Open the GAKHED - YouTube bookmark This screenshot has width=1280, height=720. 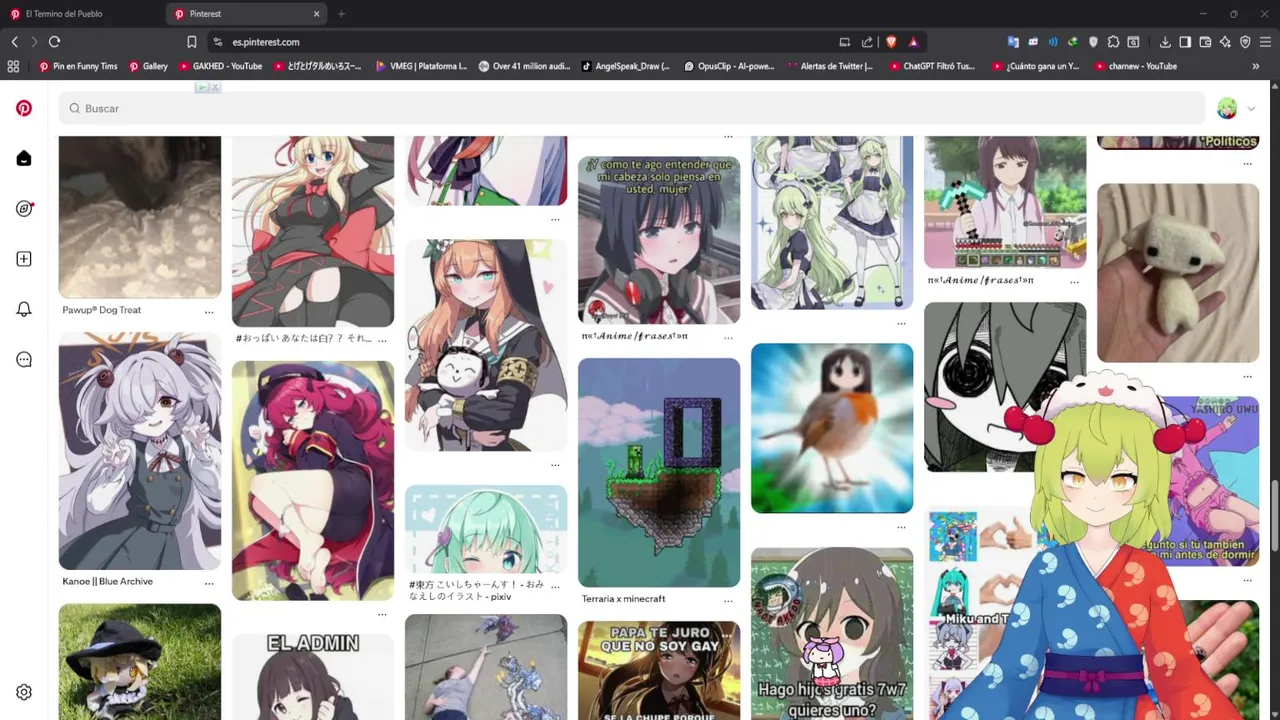(x=220, y=66)
